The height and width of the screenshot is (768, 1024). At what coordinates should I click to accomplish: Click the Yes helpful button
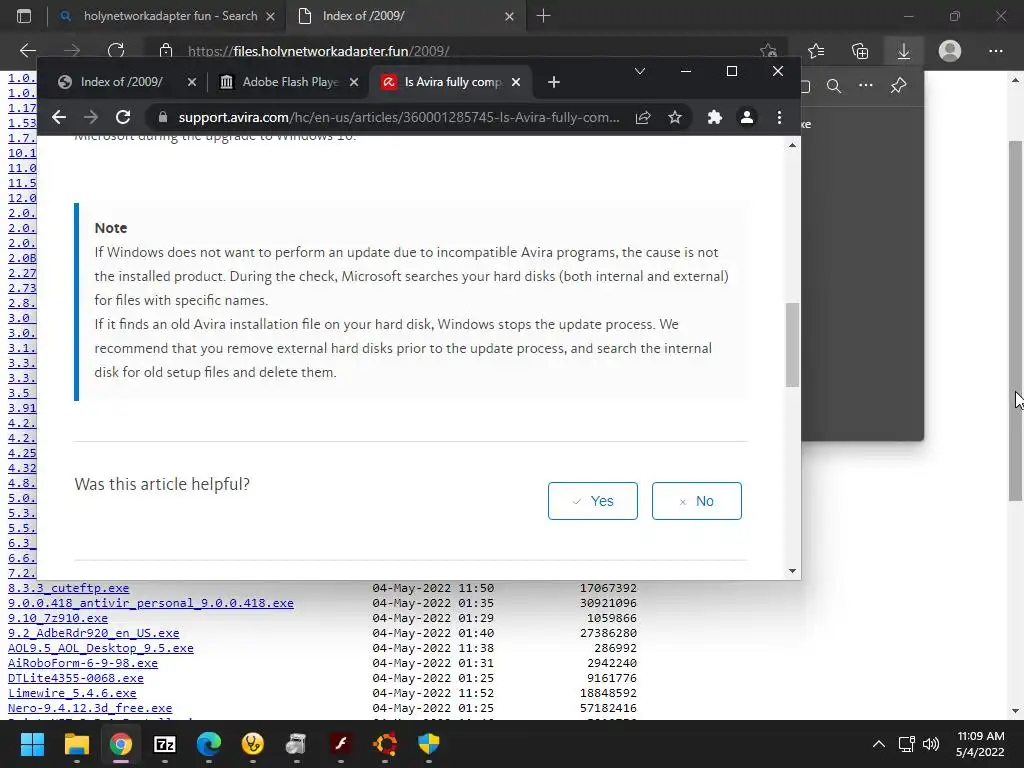(x=592, y=501)
